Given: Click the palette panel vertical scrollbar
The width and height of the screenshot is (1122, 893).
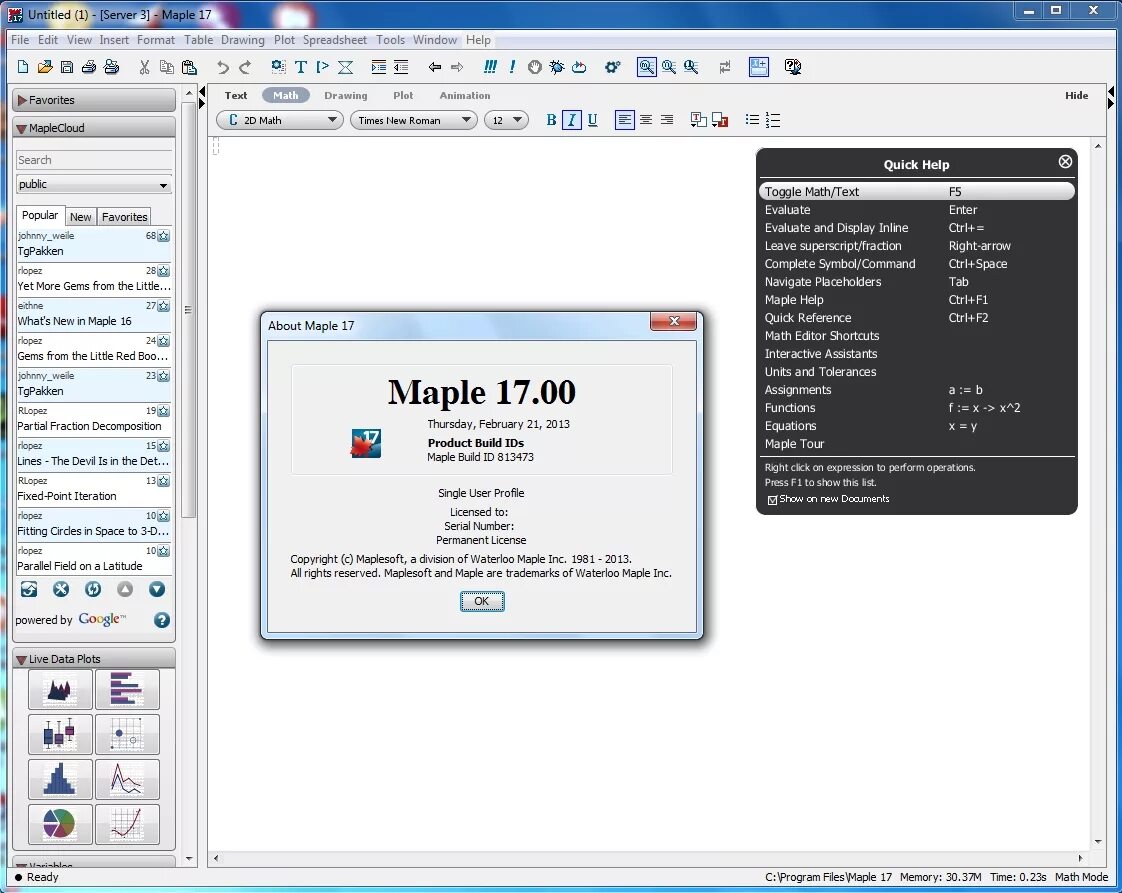Looking at the screenshot, I should click(189, 308).
